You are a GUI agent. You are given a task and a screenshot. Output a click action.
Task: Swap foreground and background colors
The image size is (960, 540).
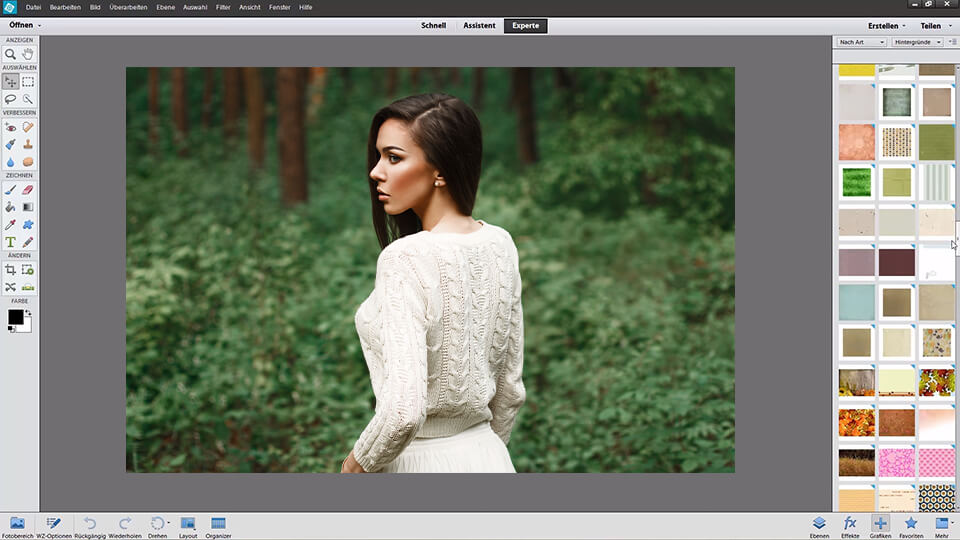tap(28, 313)
